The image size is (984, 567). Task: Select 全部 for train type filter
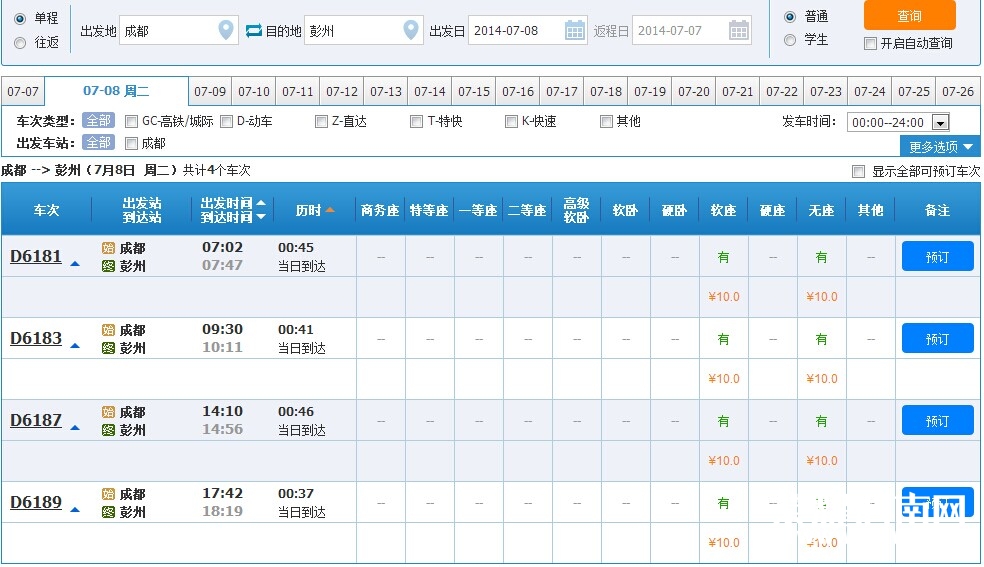[99, 120]
